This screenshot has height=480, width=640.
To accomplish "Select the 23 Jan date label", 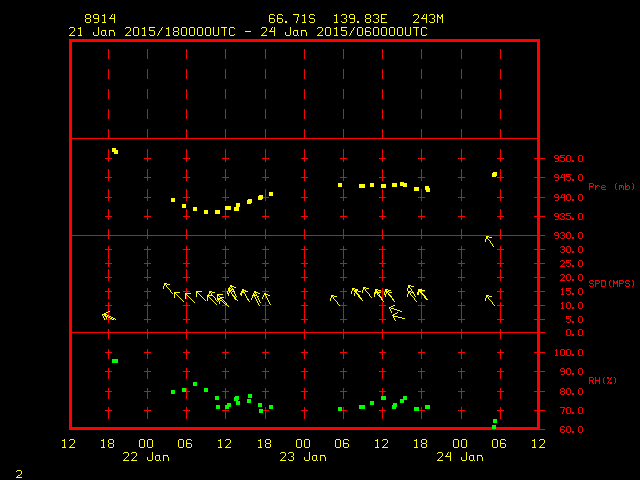I will point(303,457).
